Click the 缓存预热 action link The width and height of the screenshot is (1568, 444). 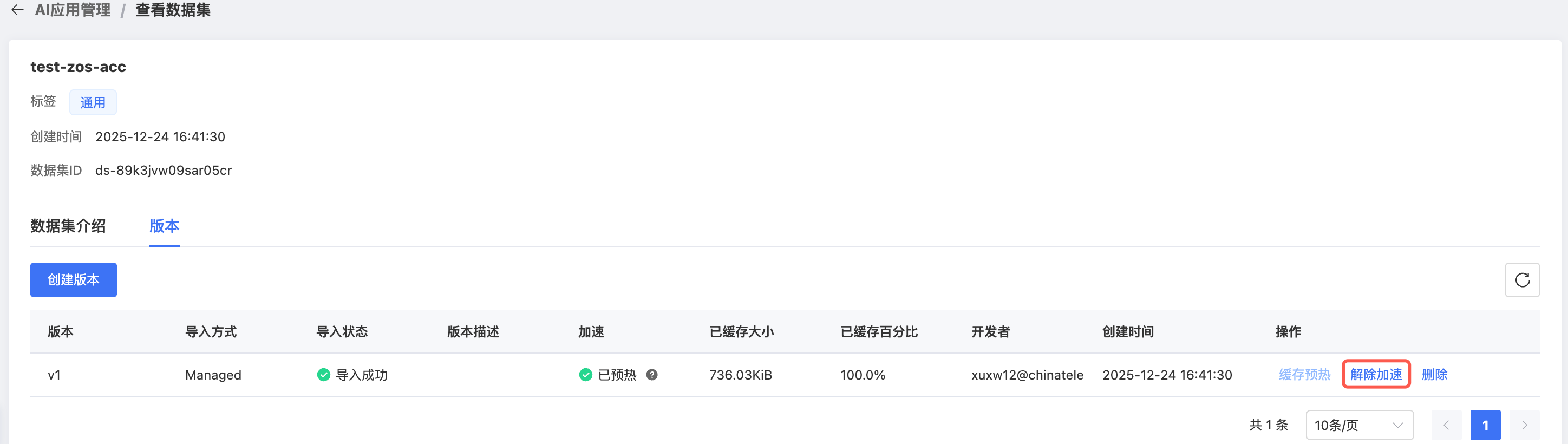[x=1304, y=375]
